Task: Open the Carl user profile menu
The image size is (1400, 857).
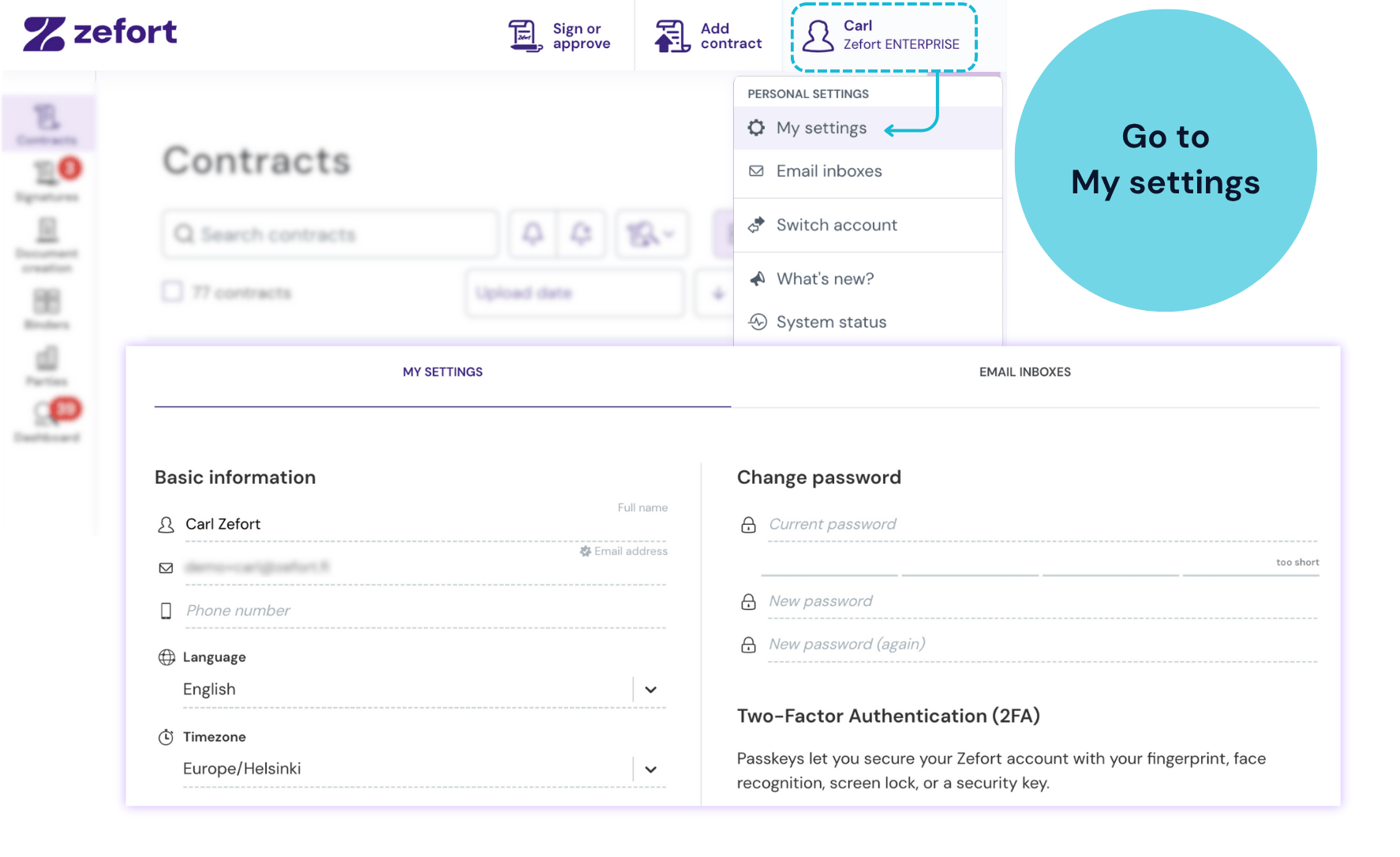Action: point(884,36)
